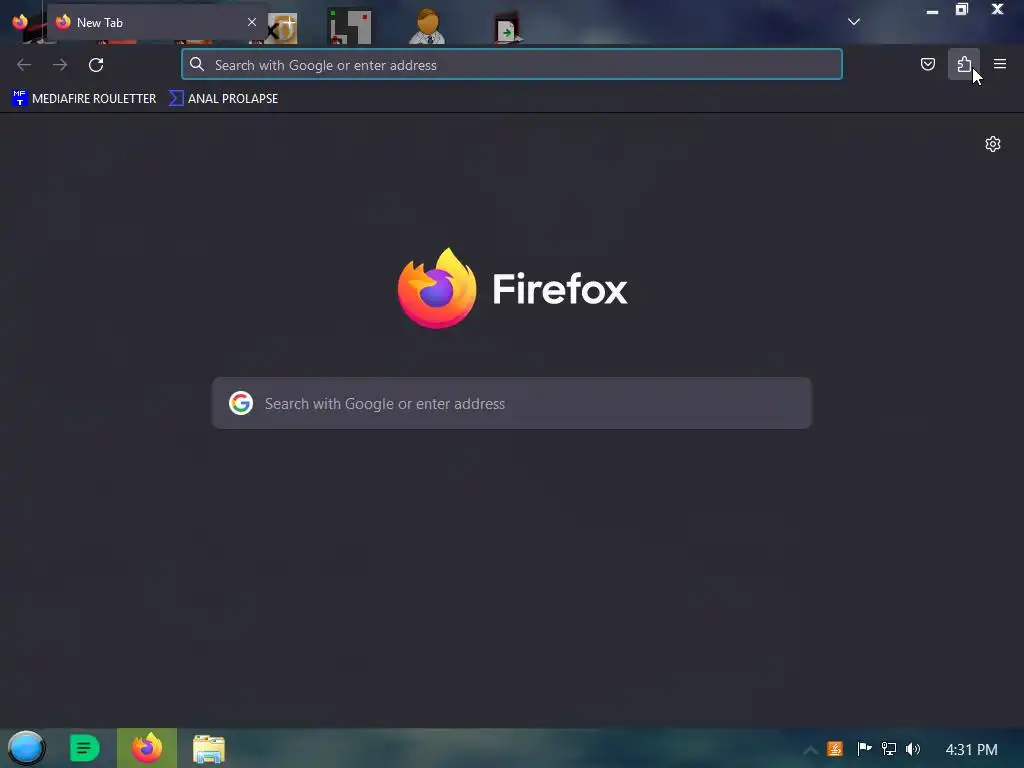Open the new tab personalize gear
This screenshot has height=768, width=1024.
[x=993, y=144]
